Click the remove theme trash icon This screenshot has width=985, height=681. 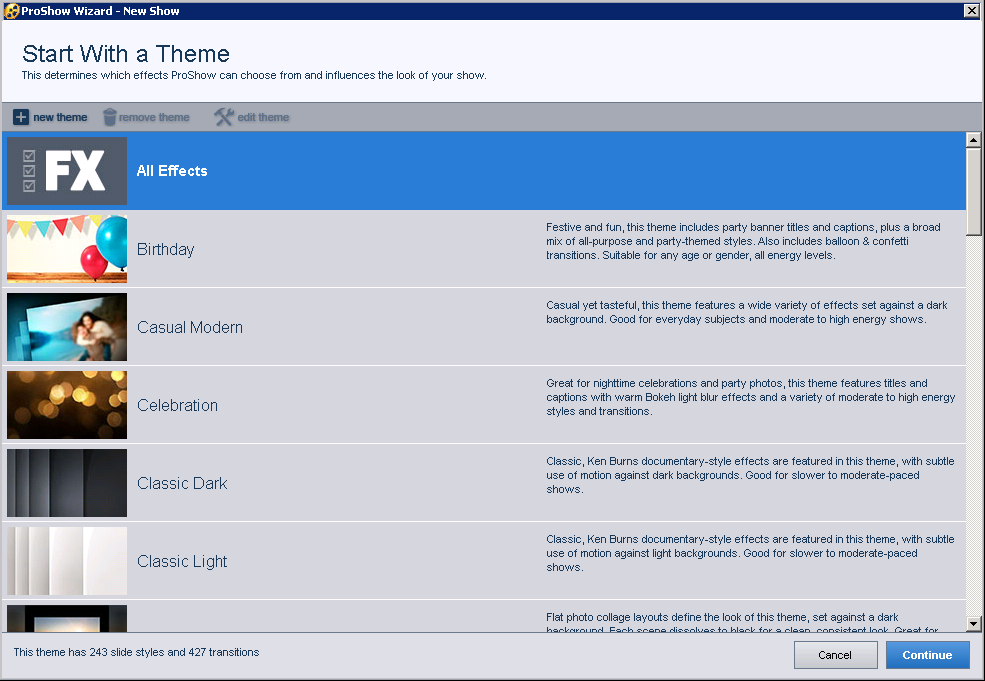[109, 117]
